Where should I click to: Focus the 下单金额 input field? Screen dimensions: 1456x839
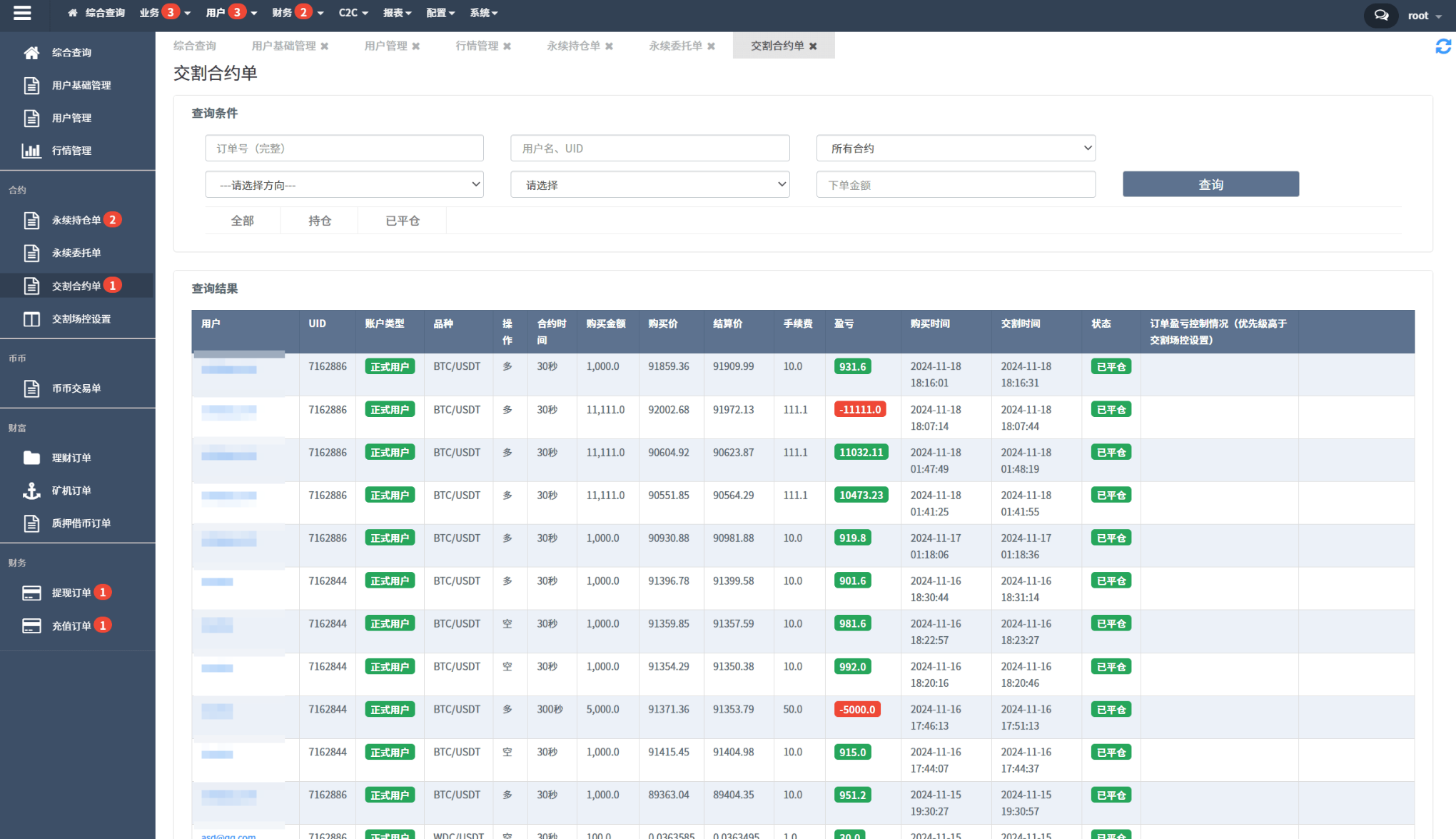click(x=956, y=185)
